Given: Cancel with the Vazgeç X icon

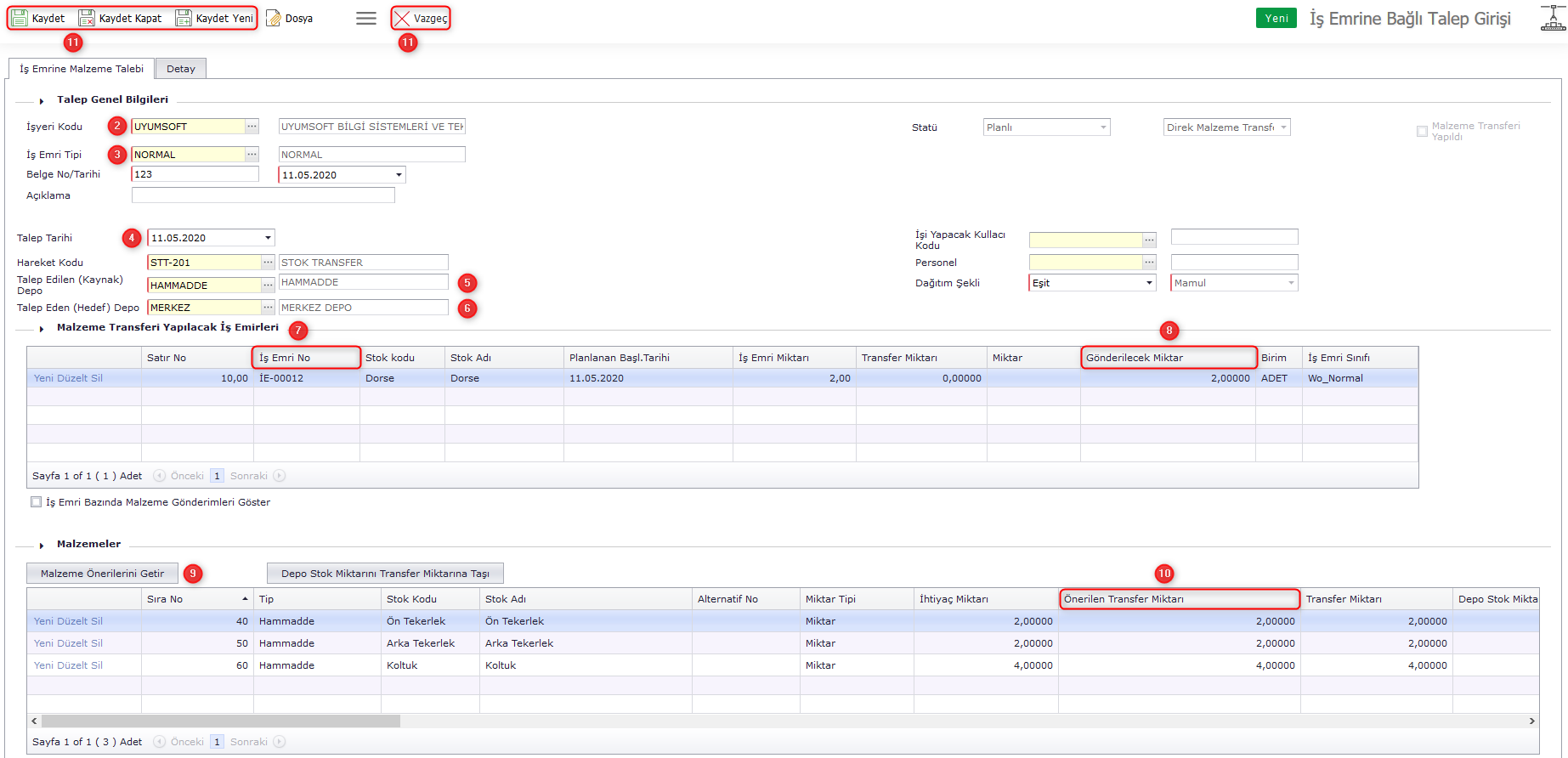Looking at the screenshot, I should coord(403,18).
